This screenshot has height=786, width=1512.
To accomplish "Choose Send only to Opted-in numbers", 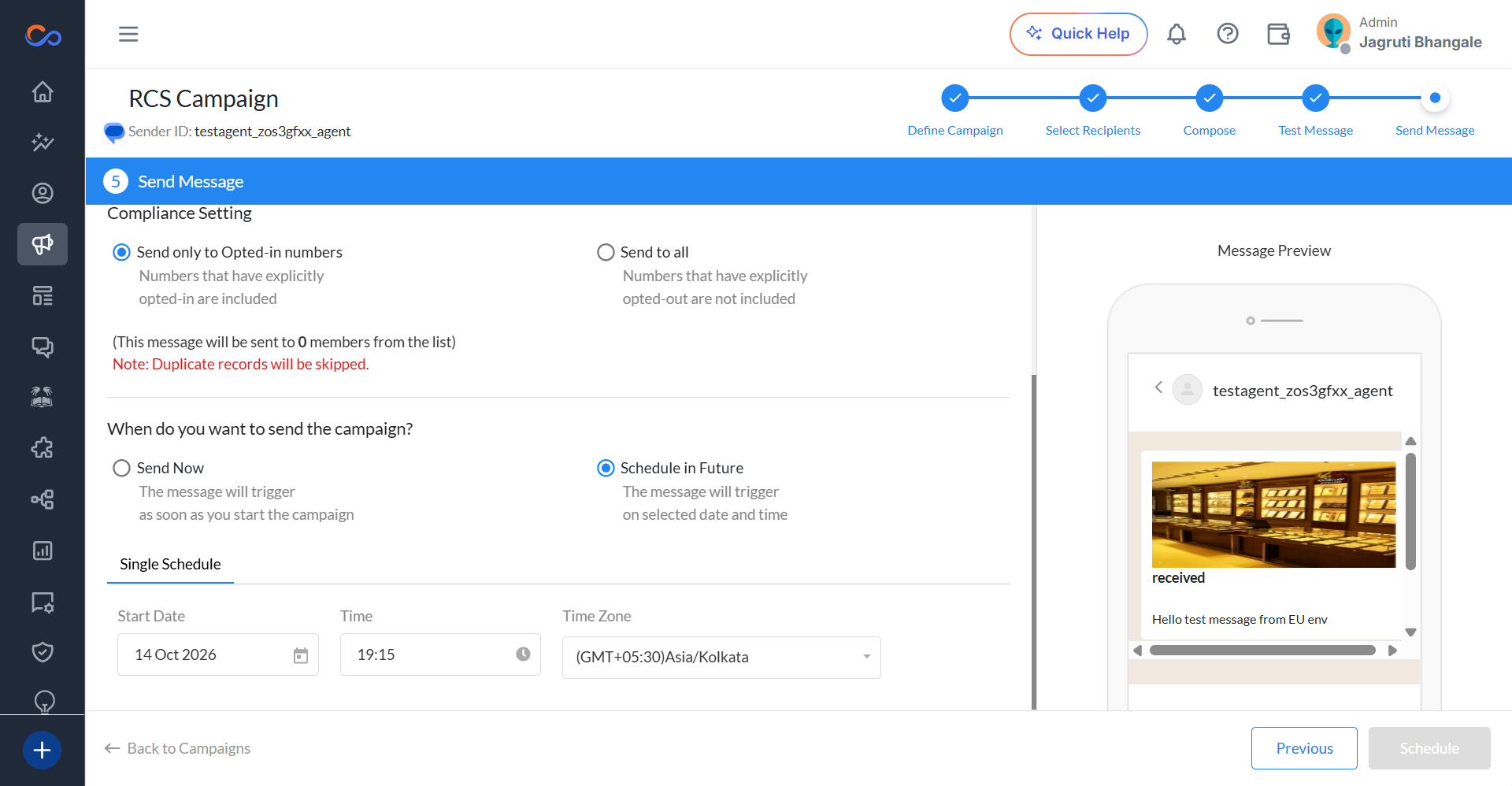I will 121,252.
